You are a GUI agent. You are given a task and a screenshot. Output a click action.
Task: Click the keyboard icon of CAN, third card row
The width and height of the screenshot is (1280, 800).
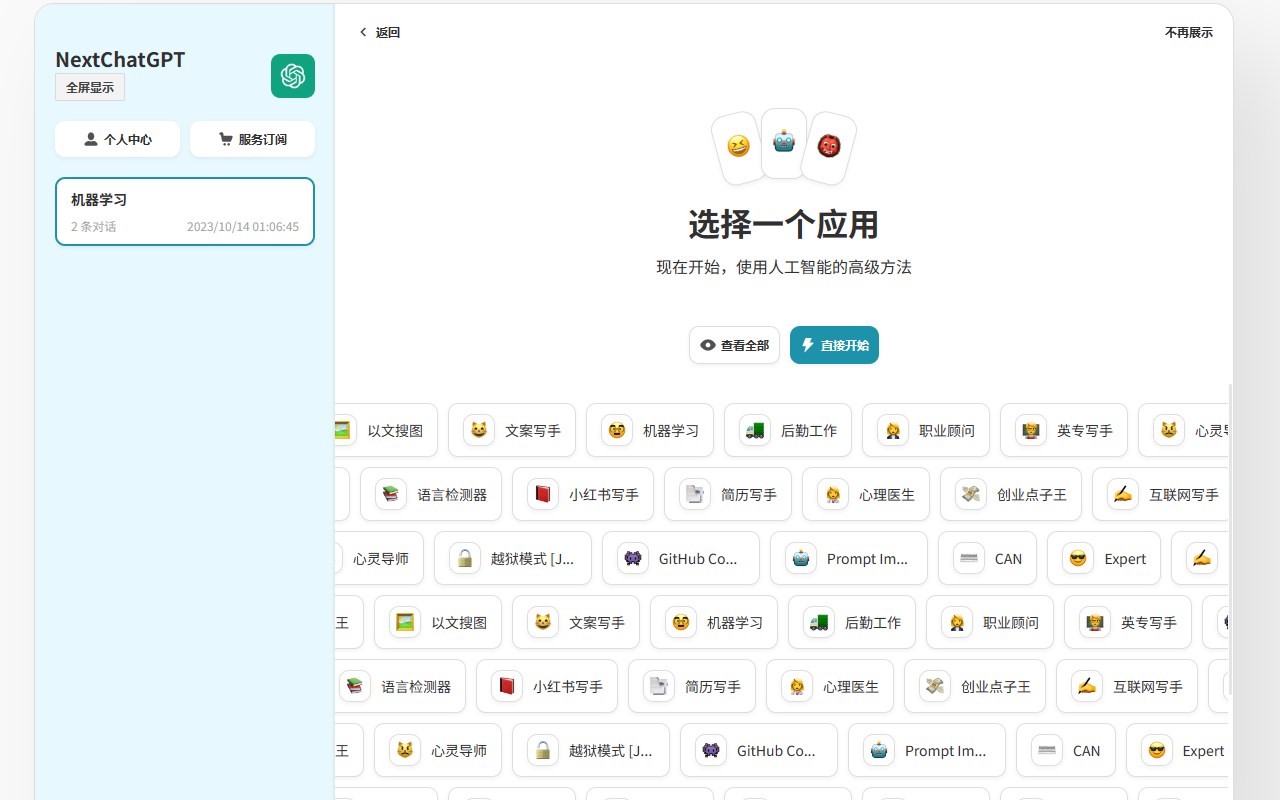(x=969, y=559)
